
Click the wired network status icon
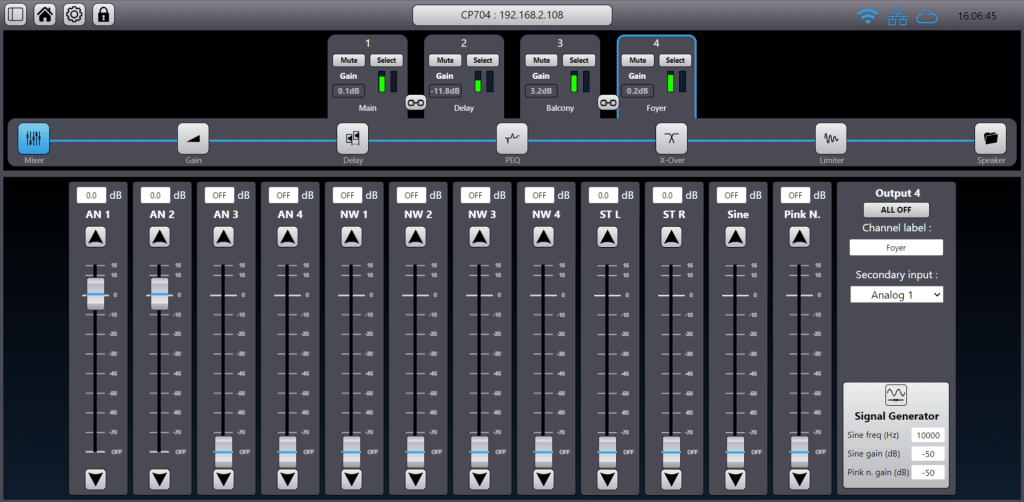(897, 17)
